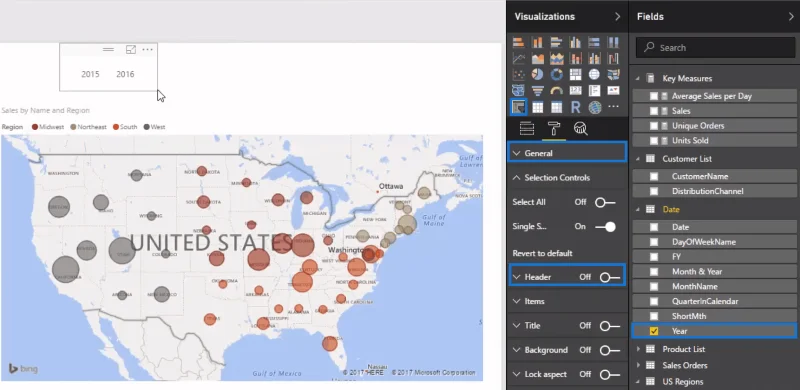Select the Stacked column chart visualization

(537, 42)
